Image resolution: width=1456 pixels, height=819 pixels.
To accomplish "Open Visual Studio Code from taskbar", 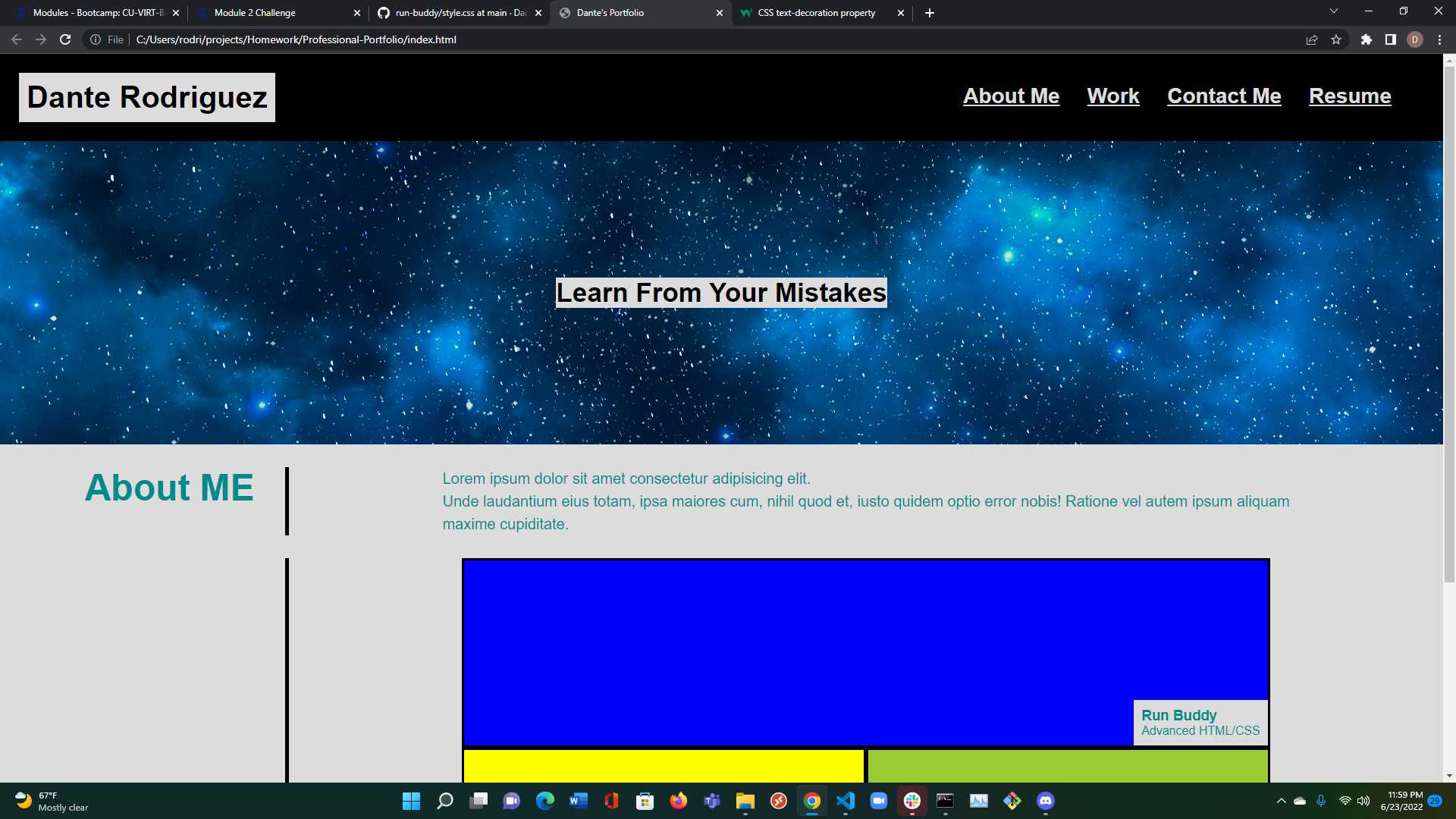I will (845, 801).
